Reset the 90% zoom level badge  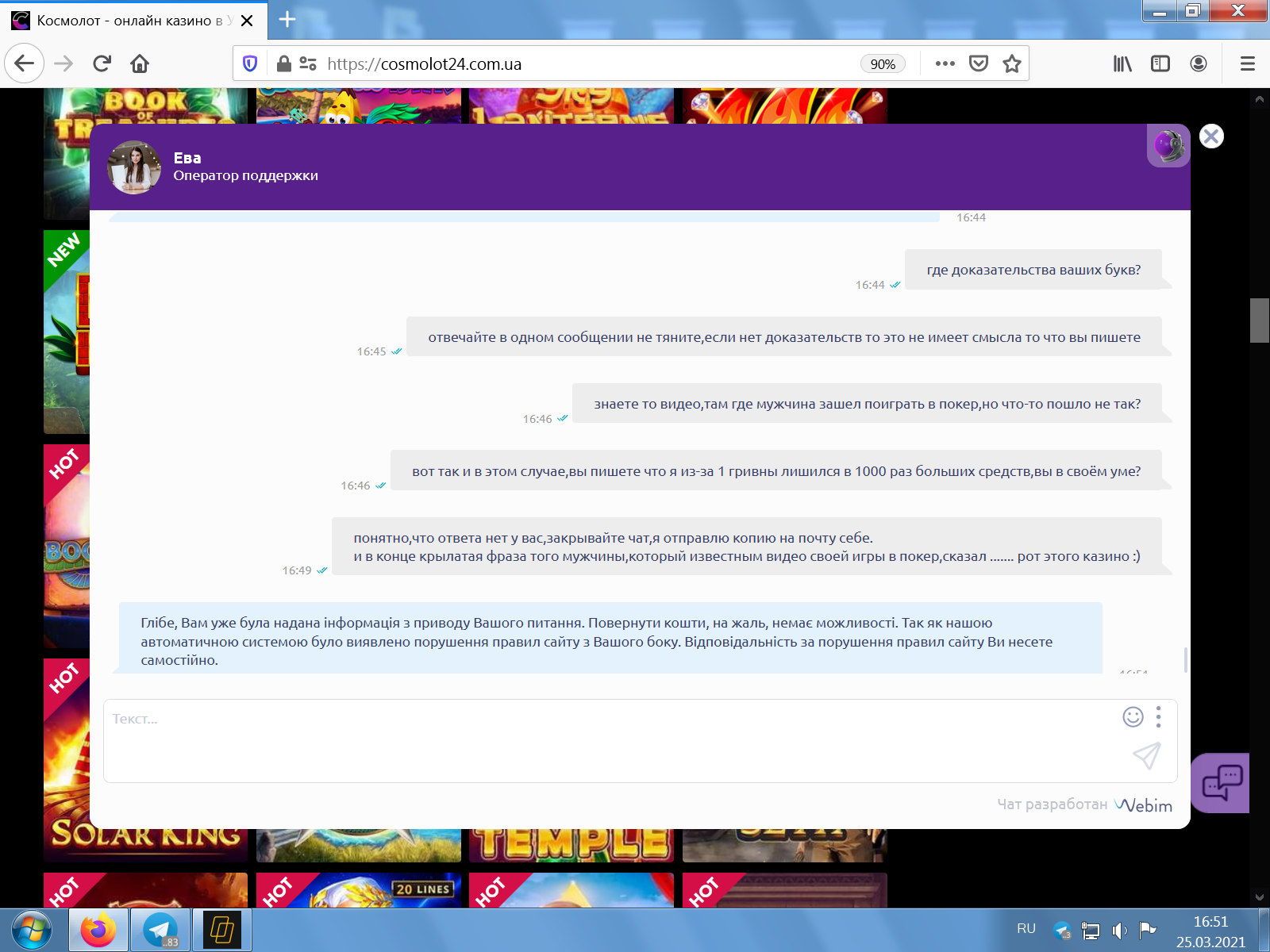pos(883,64)
